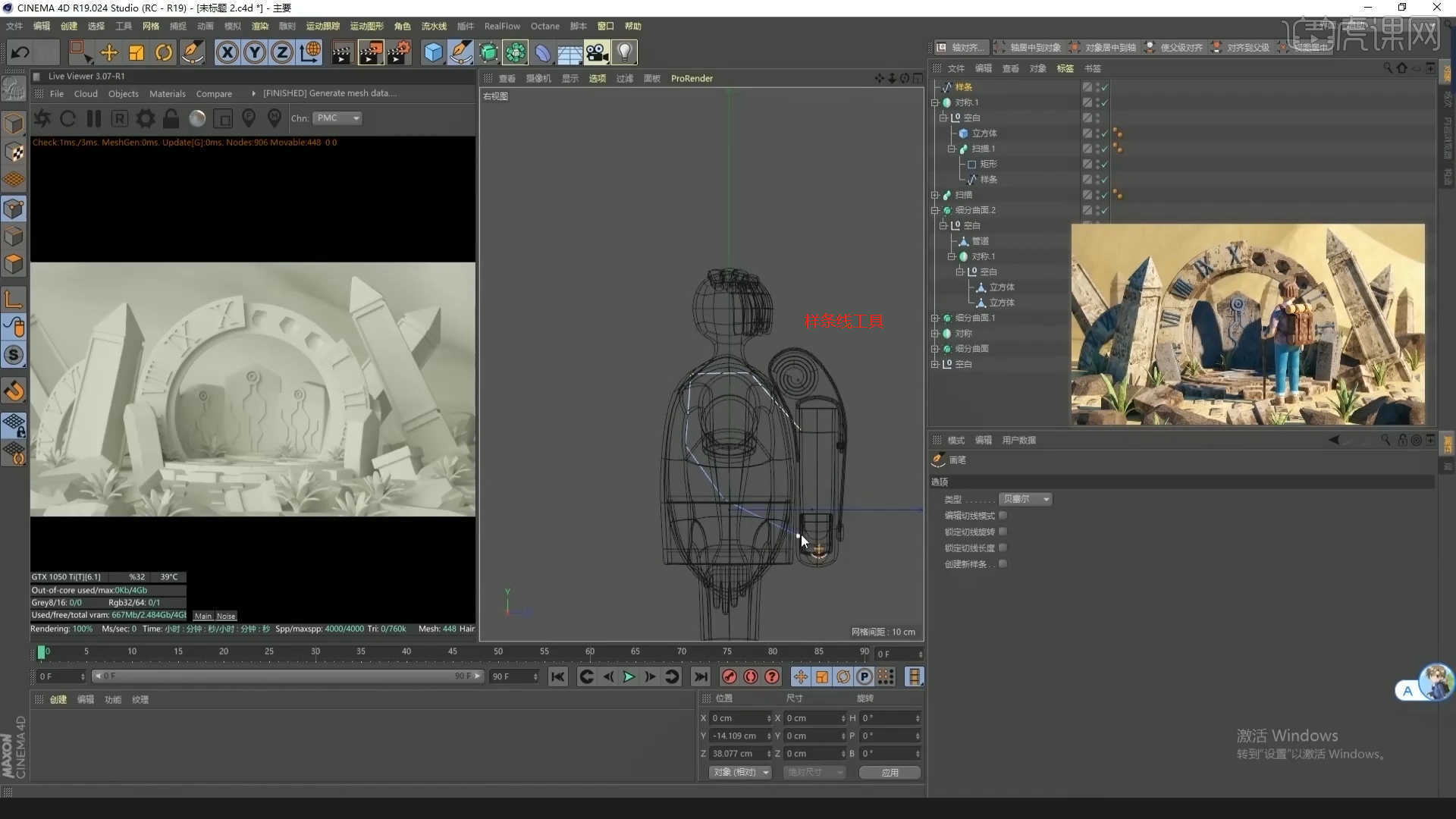
Task: Open the Octane menu
Action: pos(544,26)
